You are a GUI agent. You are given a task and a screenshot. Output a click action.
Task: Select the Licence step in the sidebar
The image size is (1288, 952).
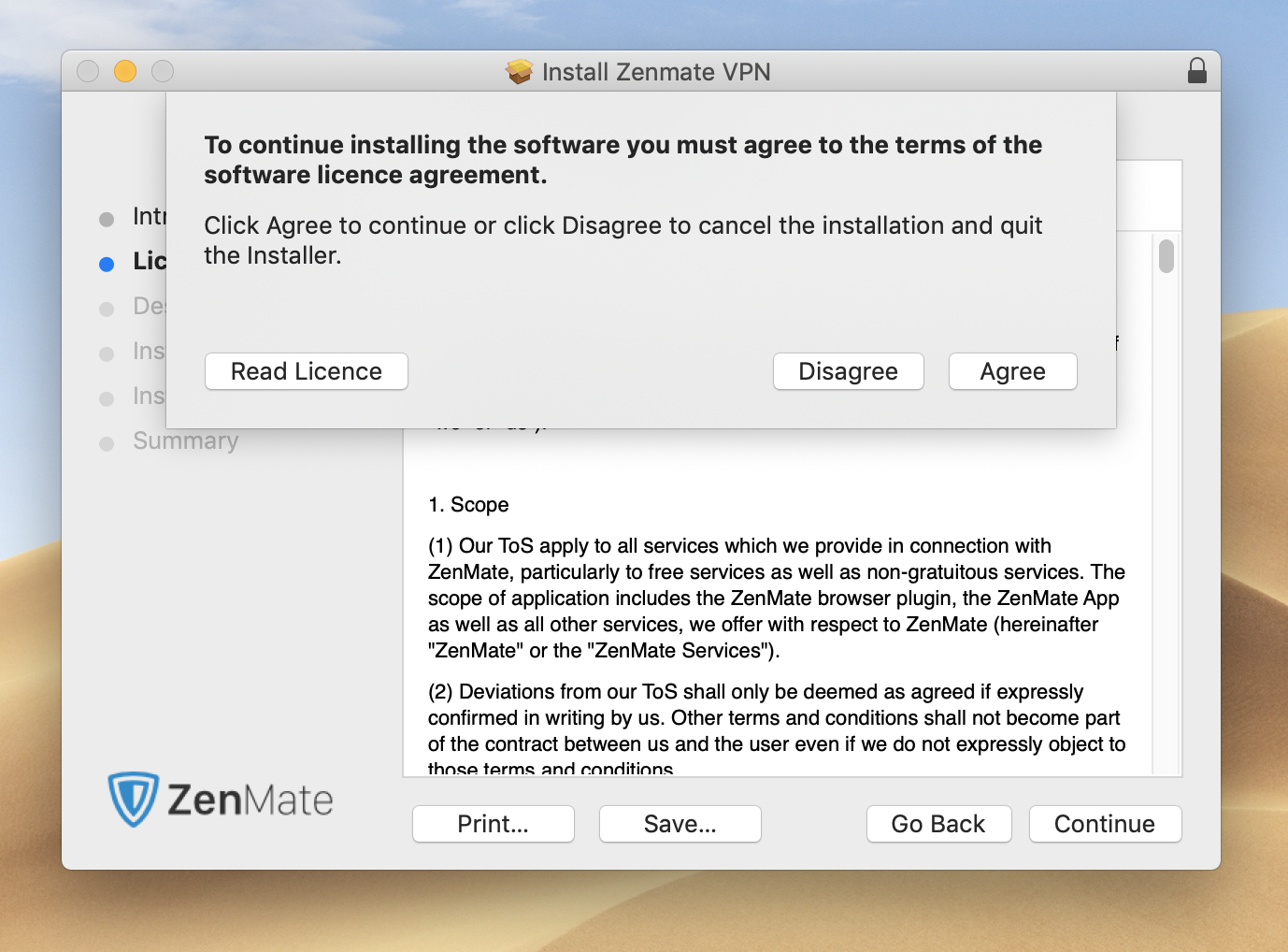(x=150, y=262)
